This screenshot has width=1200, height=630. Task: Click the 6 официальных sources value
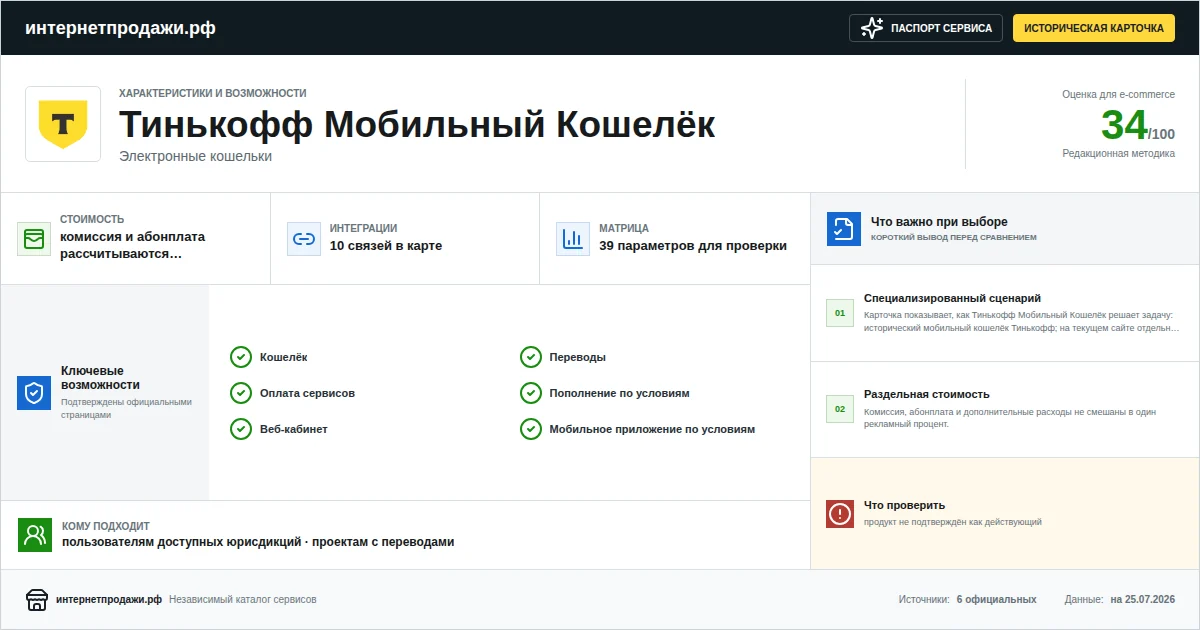[996, 600]
